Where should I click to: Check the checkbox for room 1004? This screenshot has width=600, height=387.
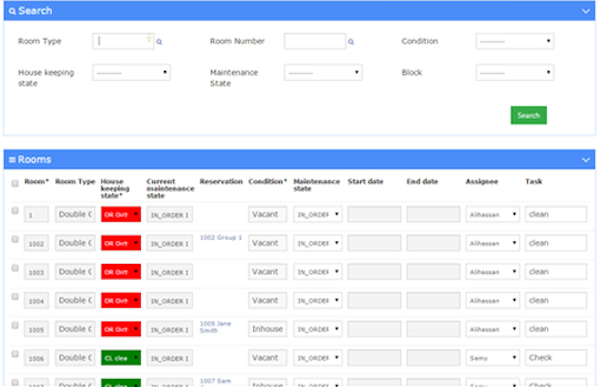15,297
